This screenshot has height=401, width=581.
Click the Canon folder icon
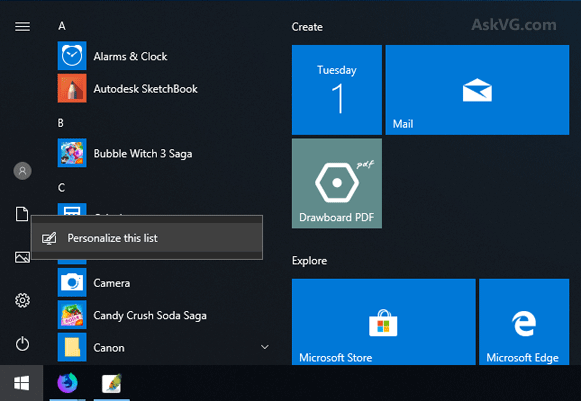(72, 347)
